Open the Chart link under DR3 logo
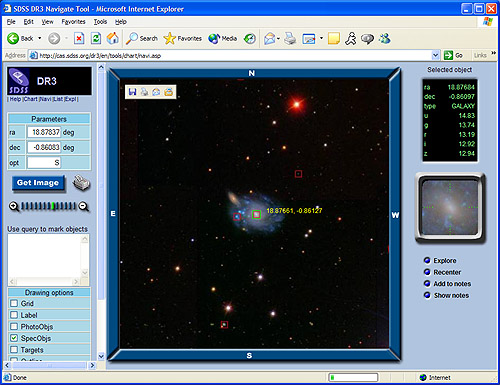 point(31,99)
